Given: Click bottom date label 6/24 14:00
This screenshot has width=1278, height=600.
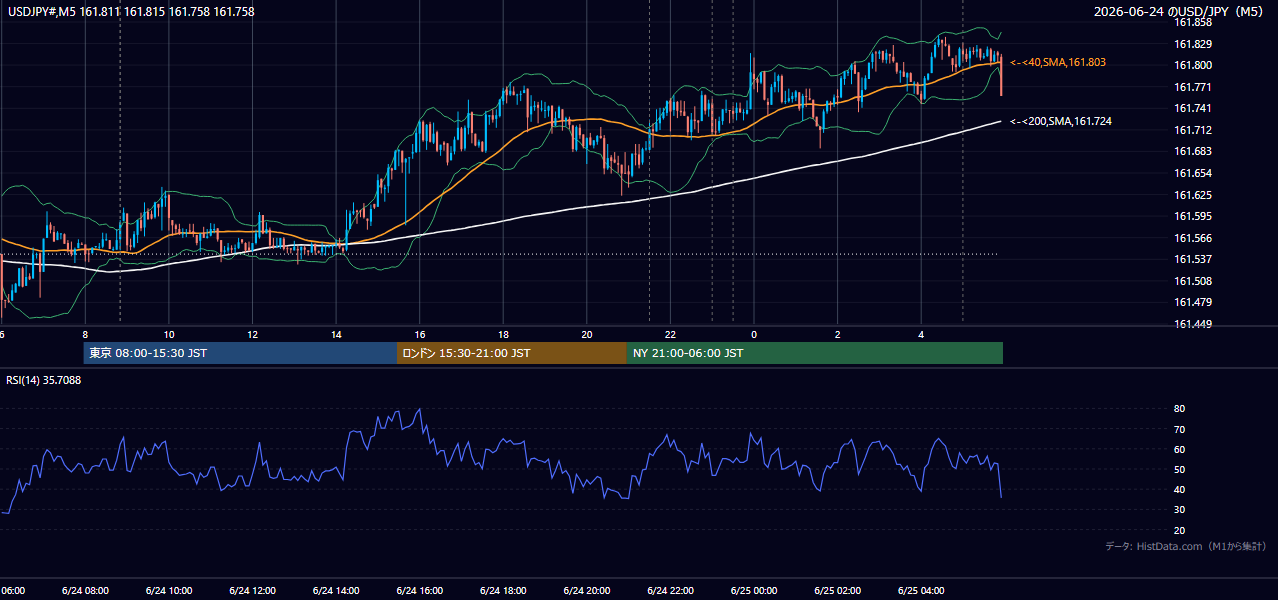Looking at the screenshot, I should click(x=336, y=590).
